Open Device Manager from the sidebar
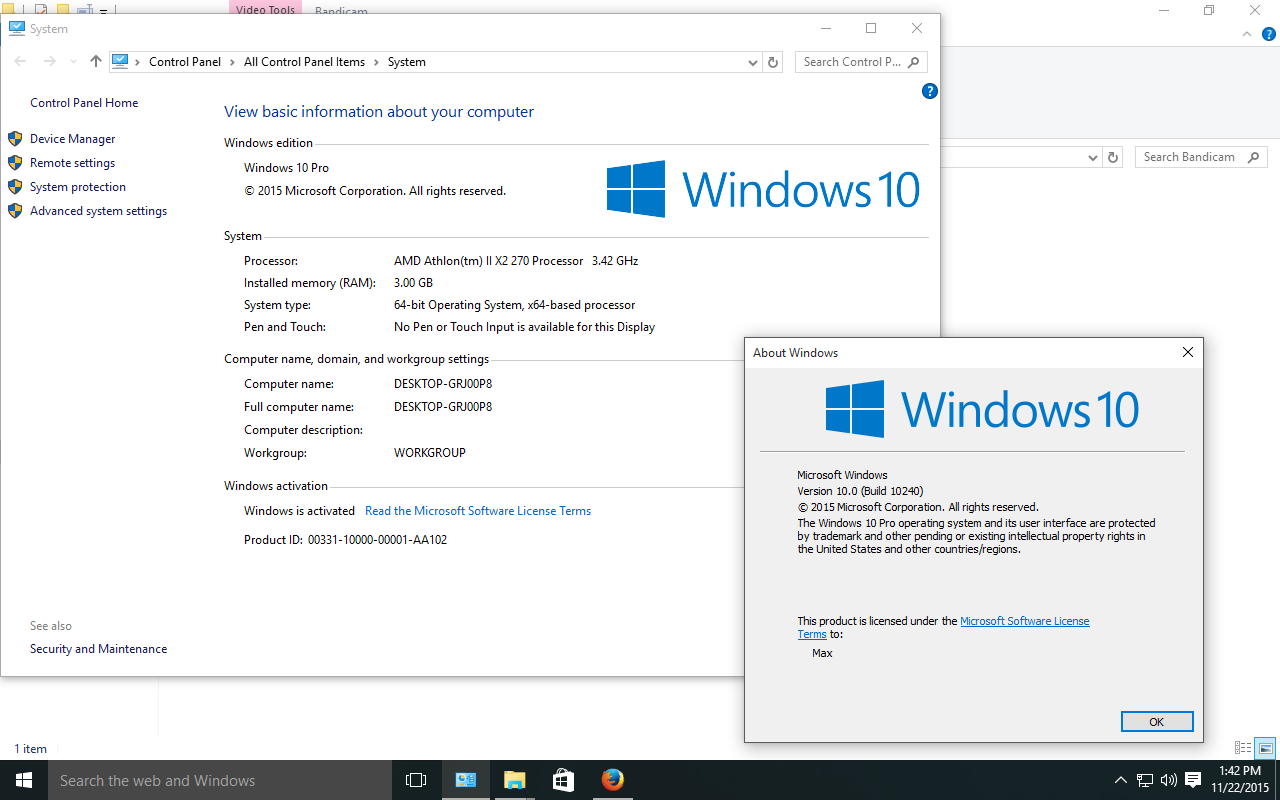The height and width of the screenshot is (800, 1280). click(x=72, y=138)
